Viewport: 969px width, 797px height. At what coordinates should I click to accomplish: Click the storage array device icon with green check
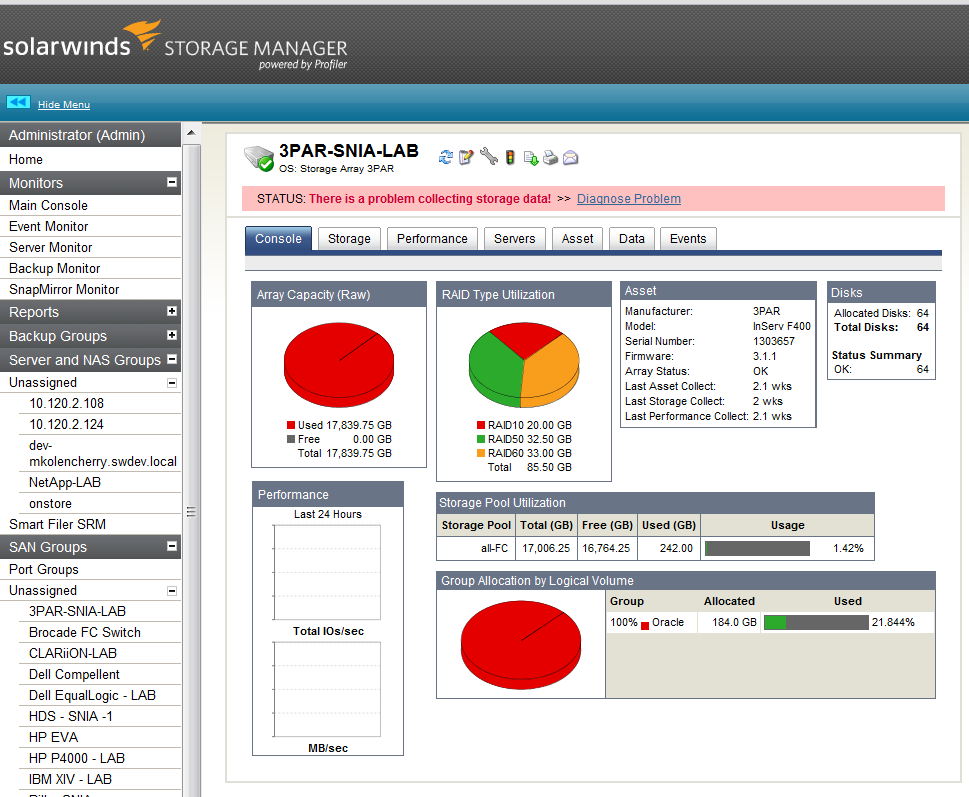(x=259, y=158)
